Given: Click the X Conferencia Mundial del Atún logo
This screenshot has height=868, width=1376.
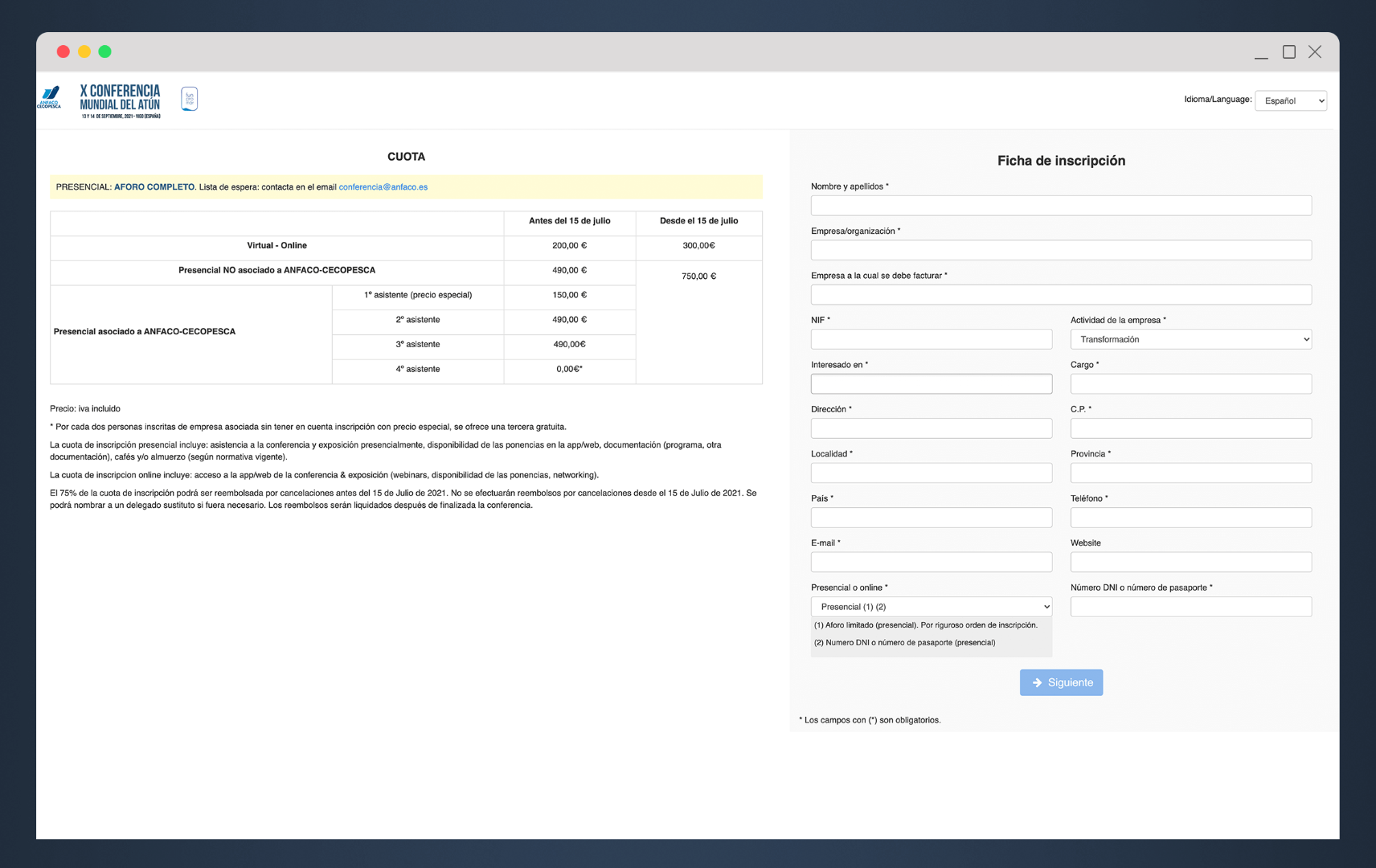Looking at the screenshot, I should [x=120, y=100].
